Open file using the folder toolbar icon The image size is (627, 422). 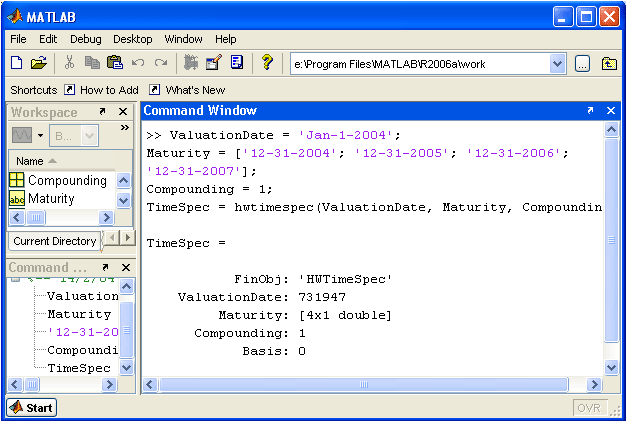click(x=39, y=63)
